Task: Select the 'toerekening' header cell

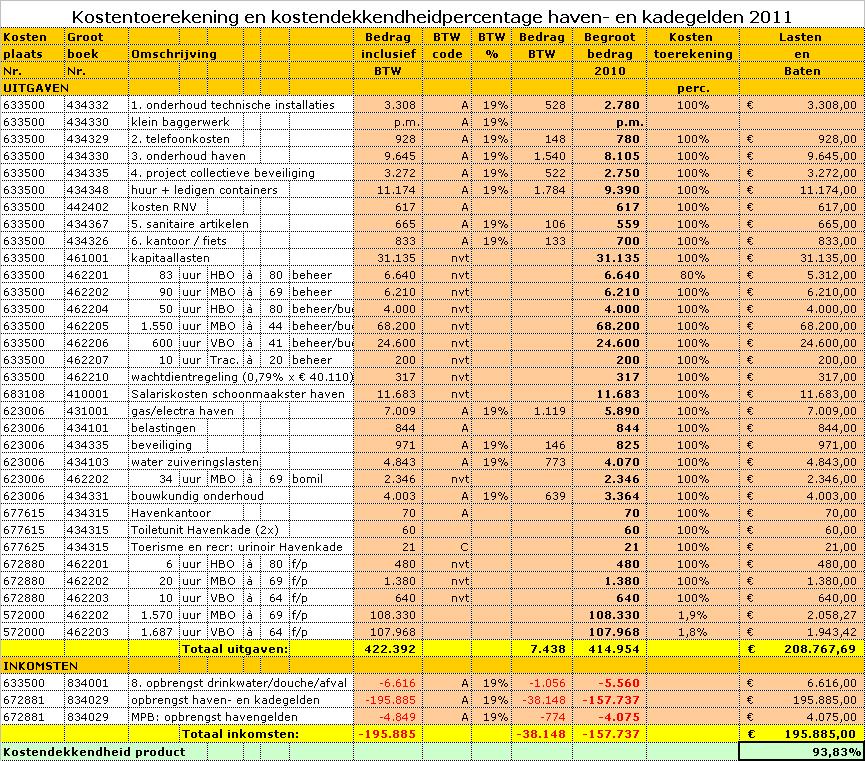Action: click(x=693, y=54)
